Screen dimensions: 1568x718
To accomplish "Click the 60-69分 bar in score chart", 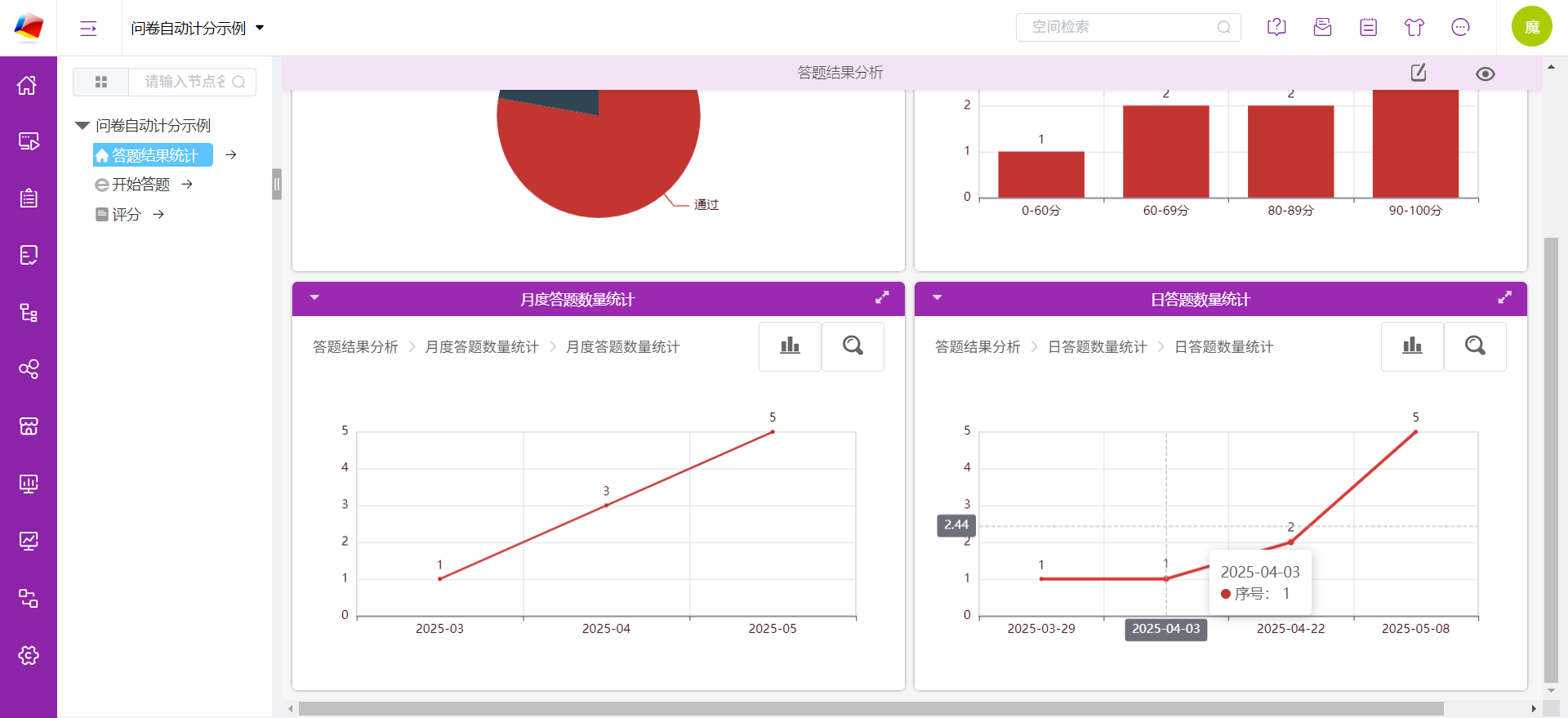I will coord(1166,151).
